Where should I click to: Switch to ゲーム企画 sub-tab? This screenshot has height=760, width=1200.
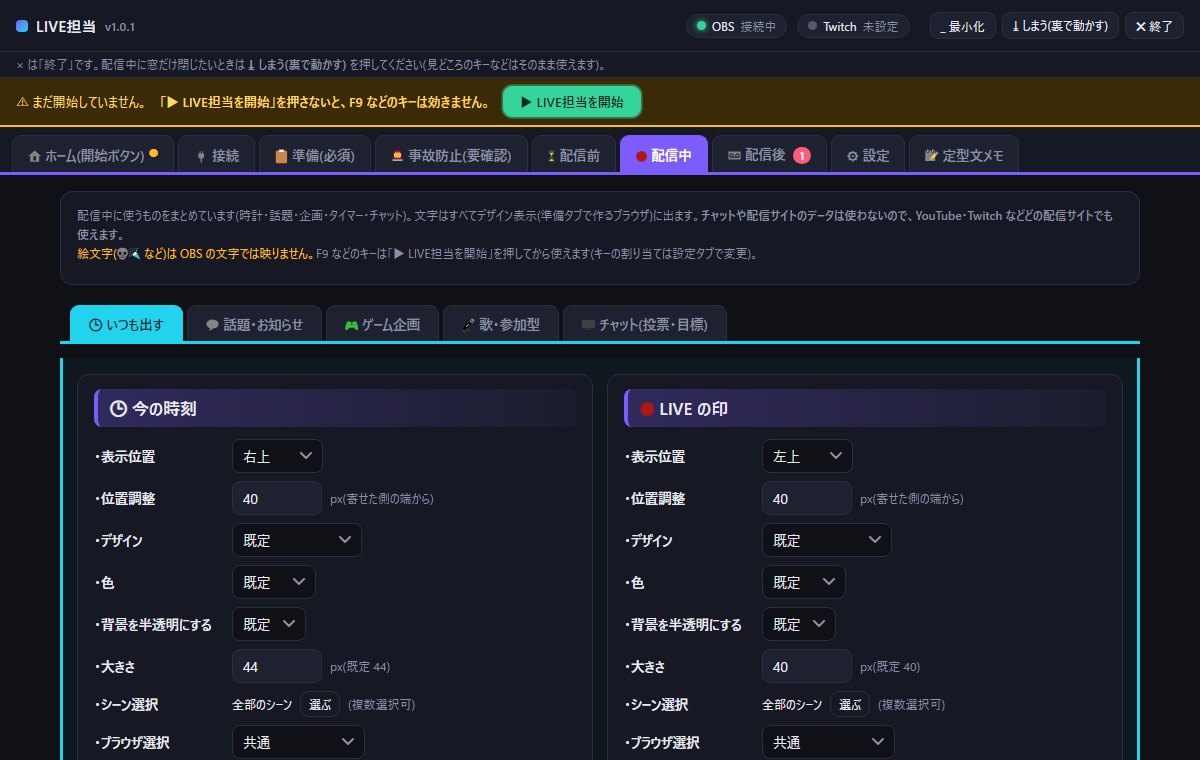[382, 324]
